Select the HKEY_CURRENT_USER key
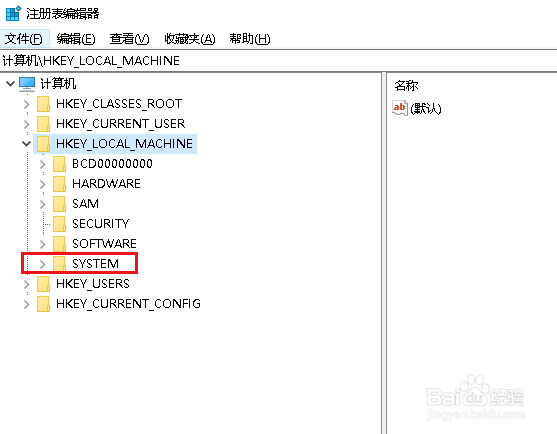 120,124
